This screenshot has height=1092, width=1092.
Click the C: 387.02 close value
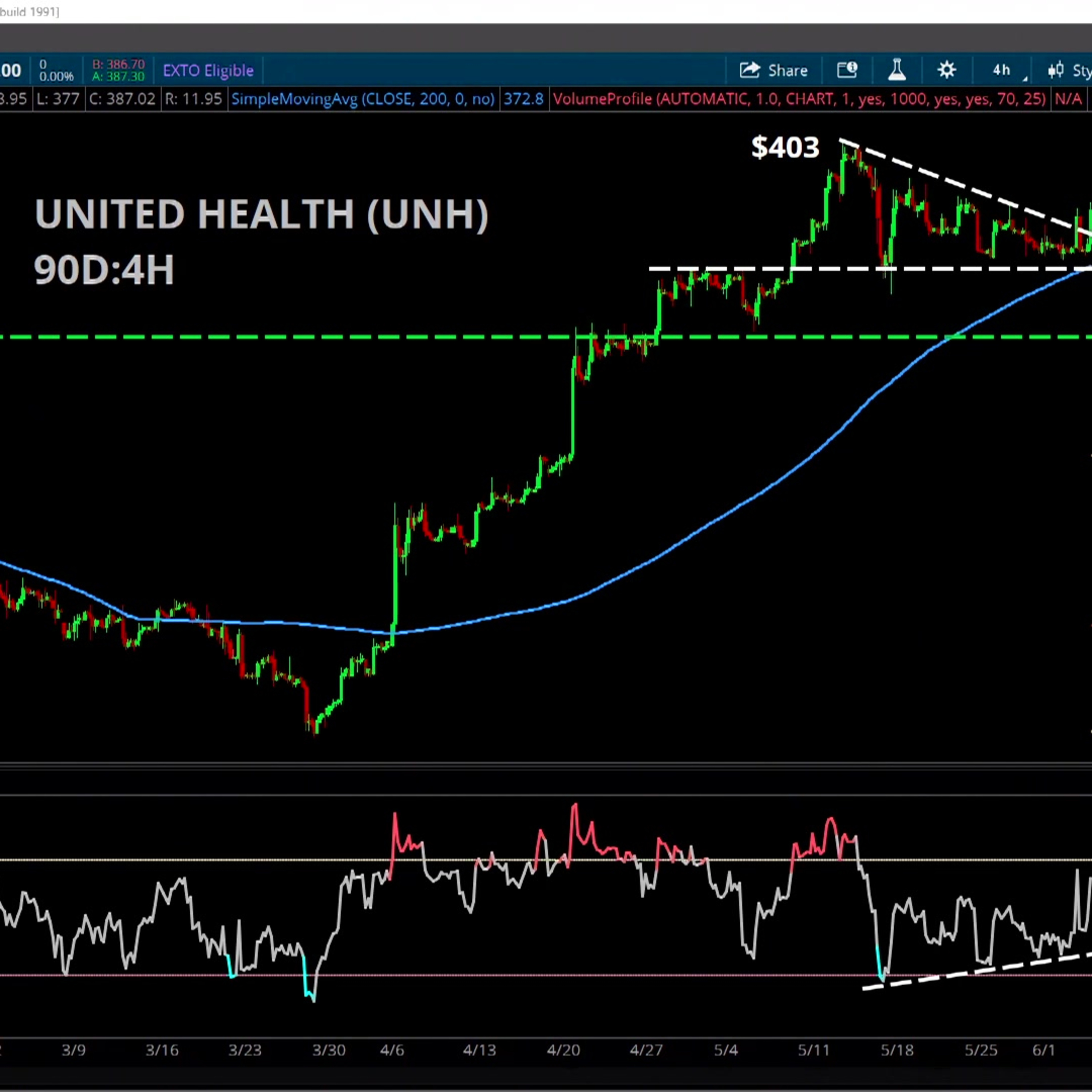coord(122,99)
